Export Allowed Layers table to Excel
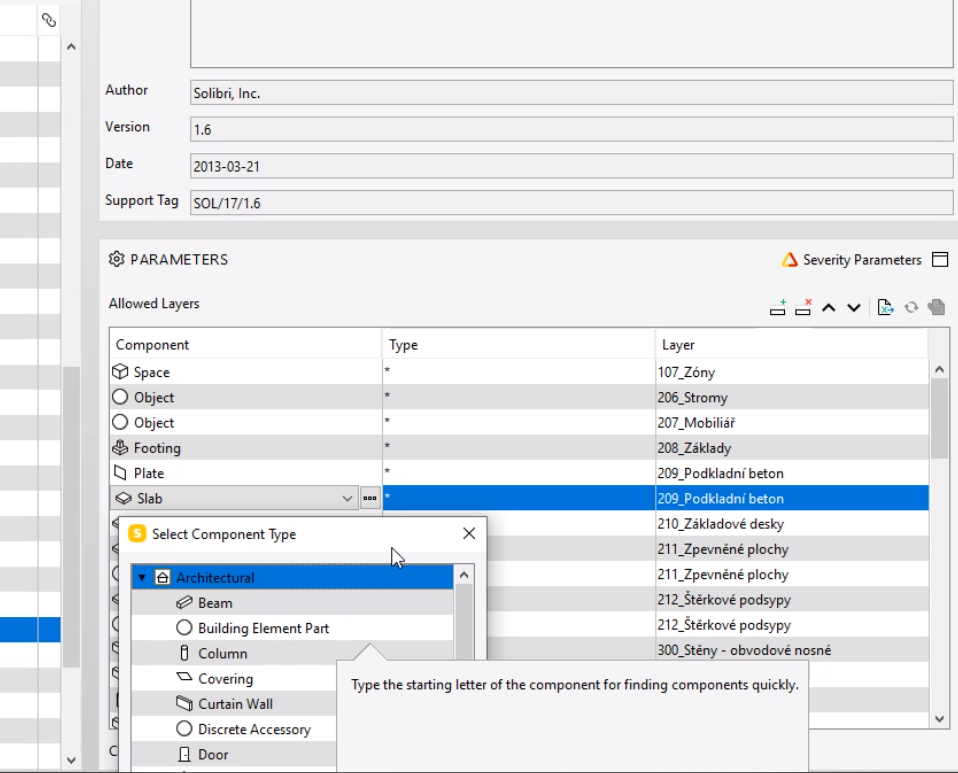The width and height of the screenshot is (958, 773). coord(885,307)
